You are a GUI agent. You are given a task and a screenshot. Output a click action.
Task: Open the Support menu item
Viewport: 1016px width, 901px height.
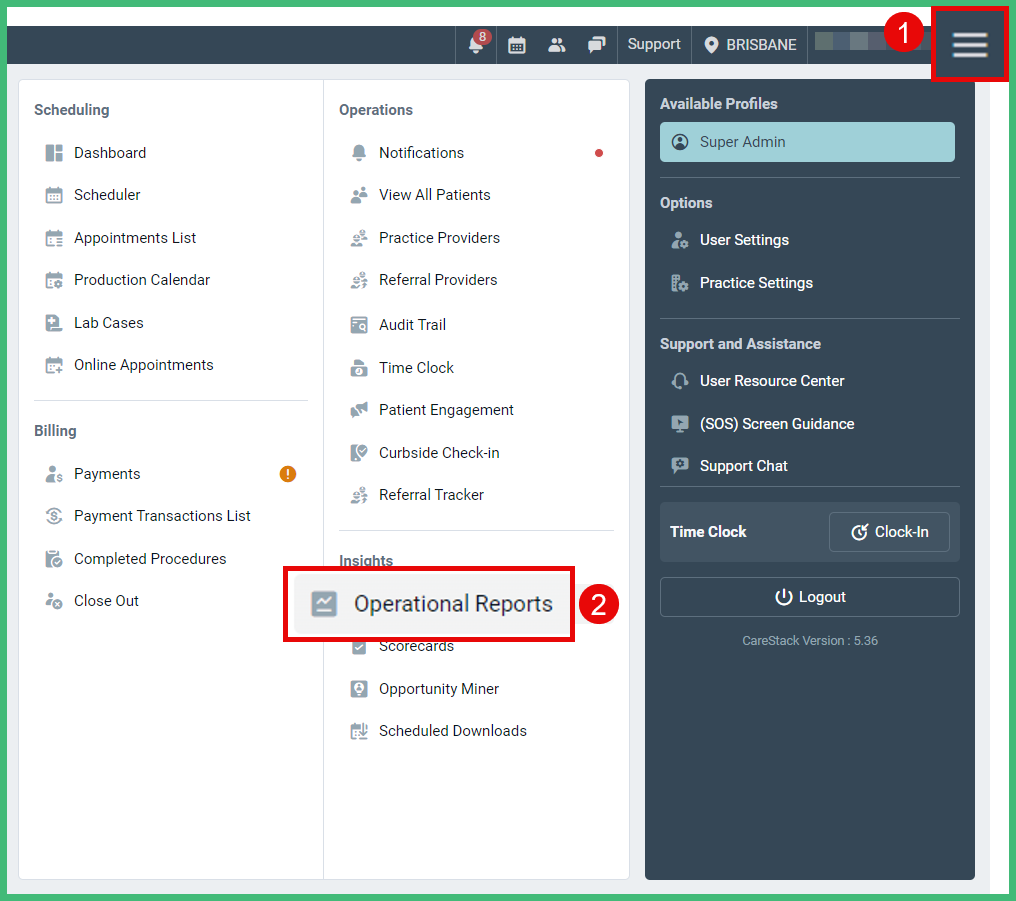654,44
